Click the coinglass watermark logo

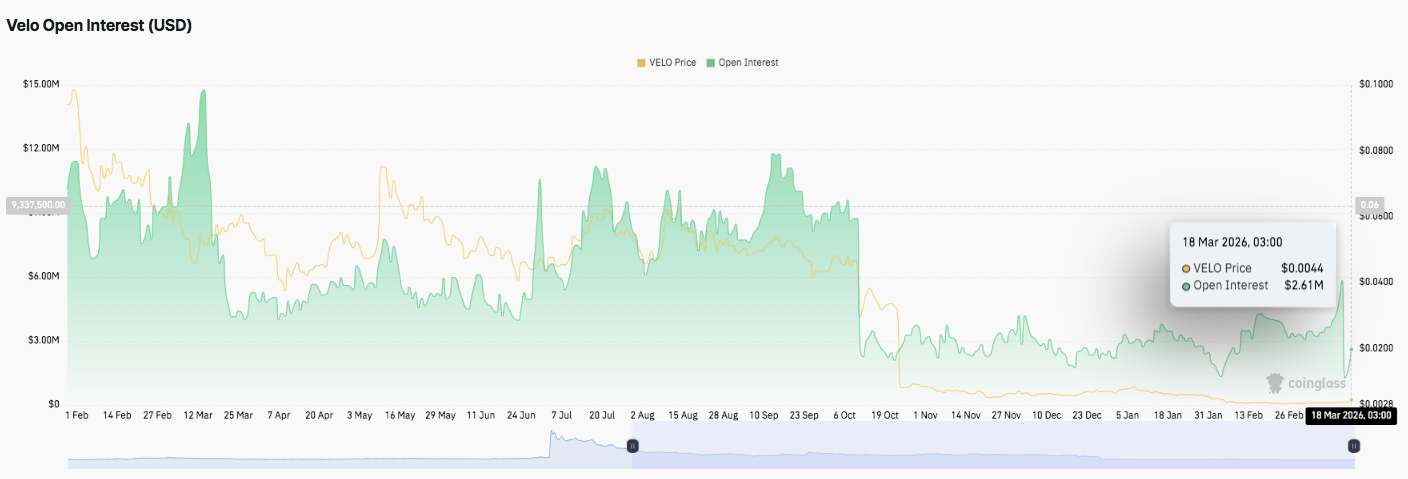coord(1303,383)
